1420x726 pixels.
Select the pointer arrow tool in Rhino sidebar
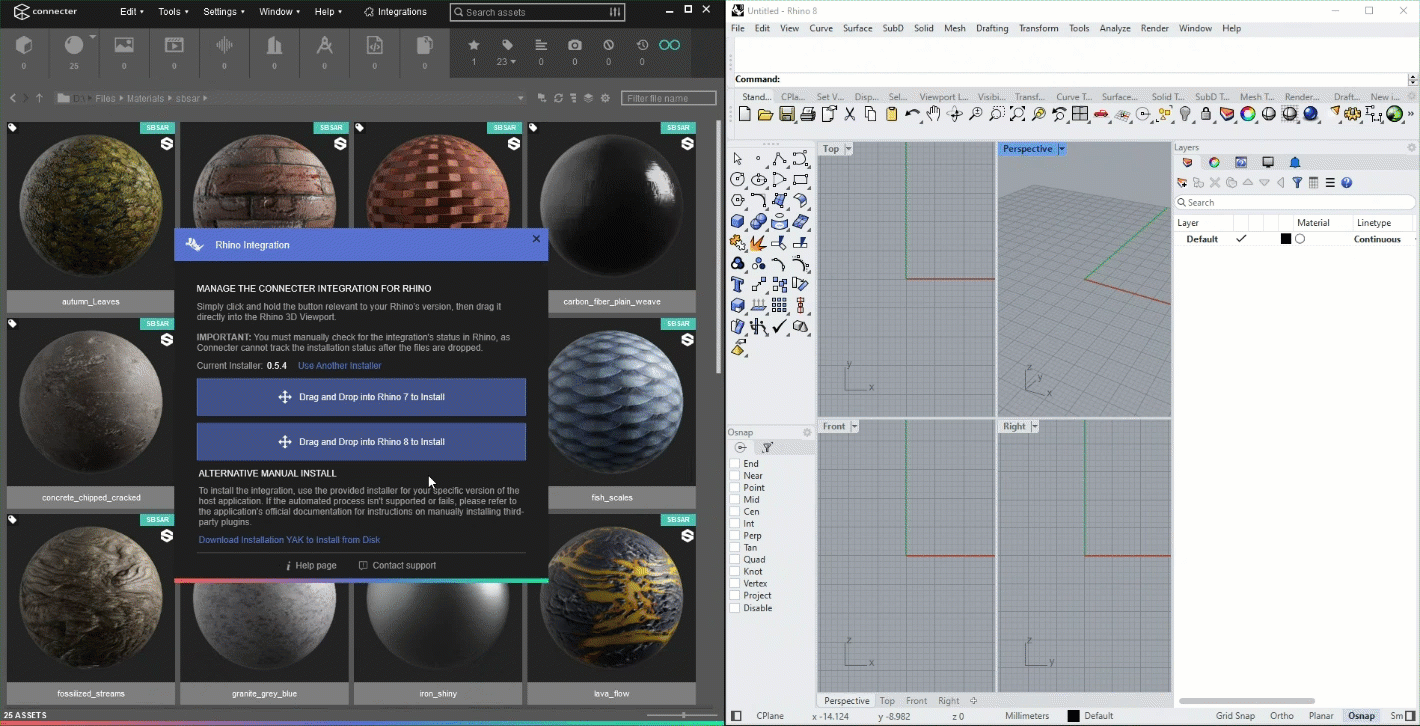[x=738, y=159]
